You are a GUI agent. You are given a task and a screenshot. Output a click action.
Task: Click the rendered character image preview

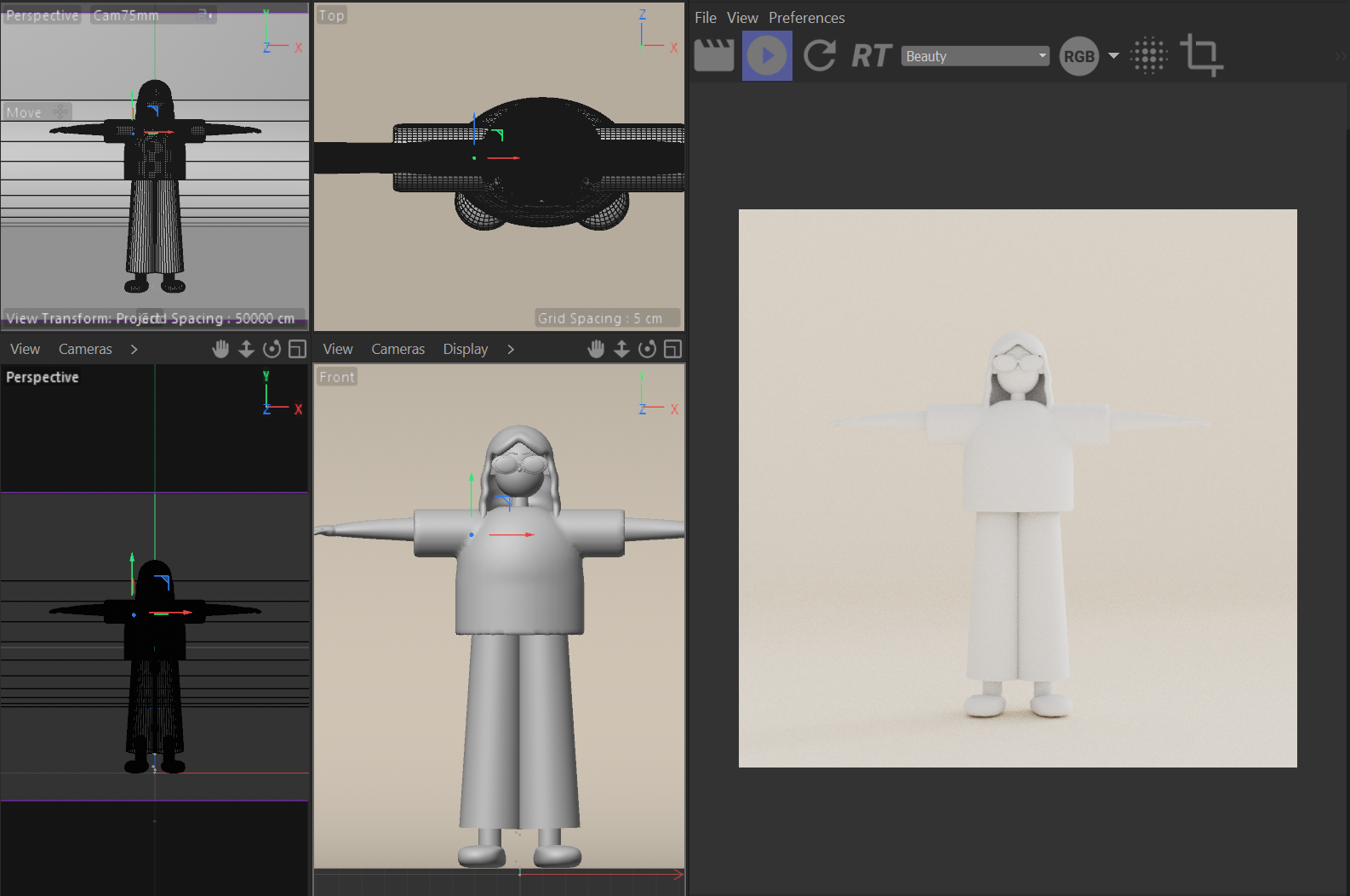(x=1017, y=488)
